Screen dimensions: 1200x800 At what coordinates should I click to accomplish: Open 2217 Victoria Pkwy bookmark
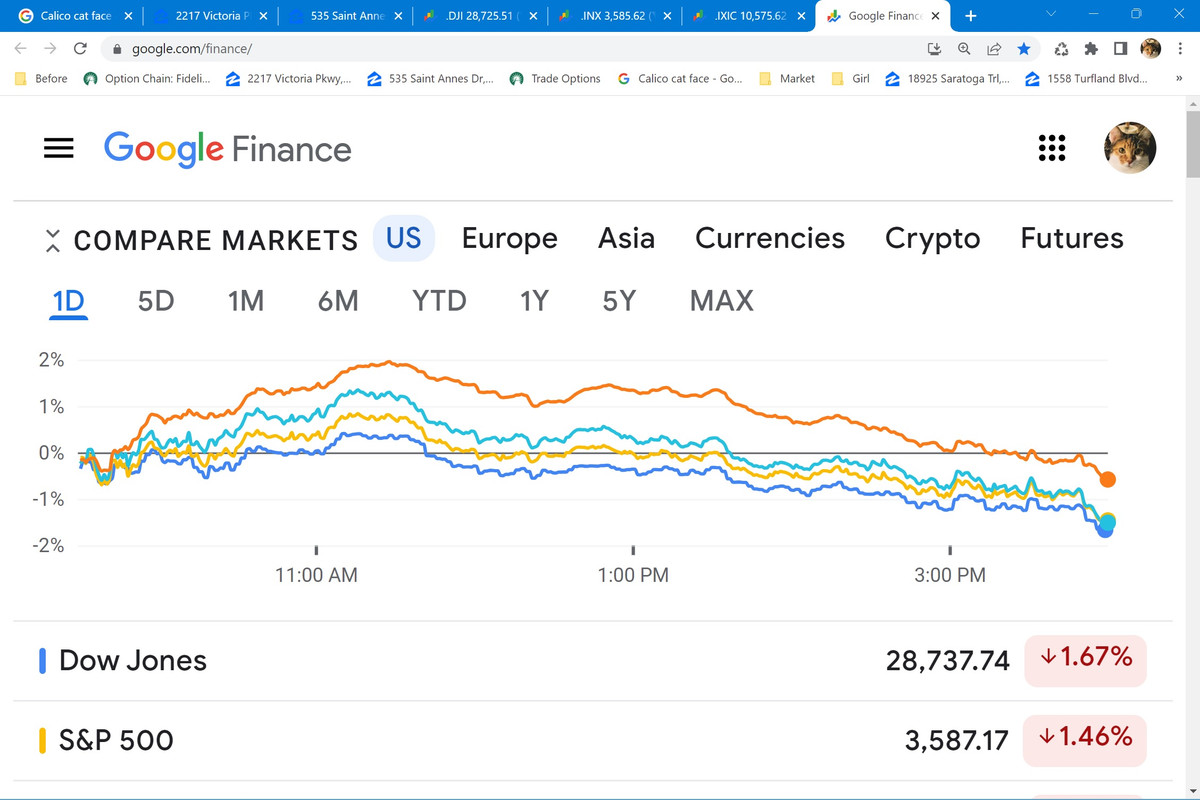pyautogui.click(x=289, y=78)
